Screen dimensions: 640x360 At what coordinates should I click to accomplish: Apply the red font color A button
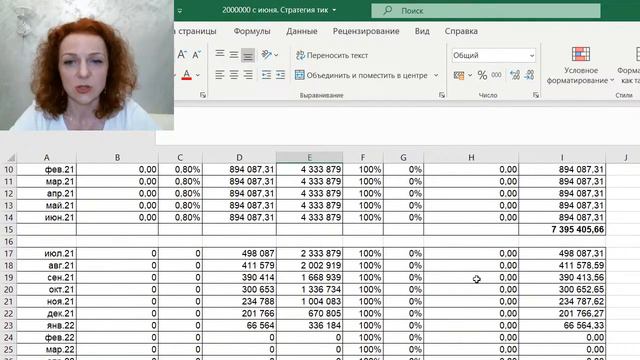click(x=187, y=75)
